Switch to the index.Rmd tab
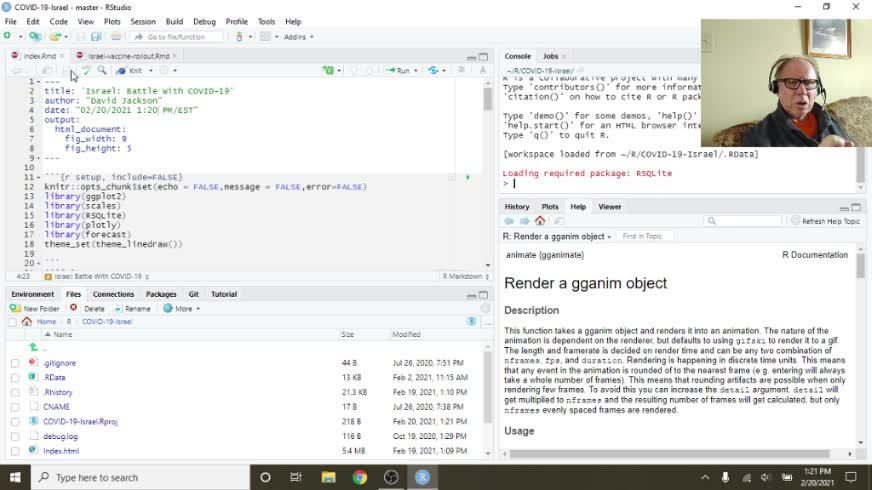Screen dimensions: 872x490 39,56
